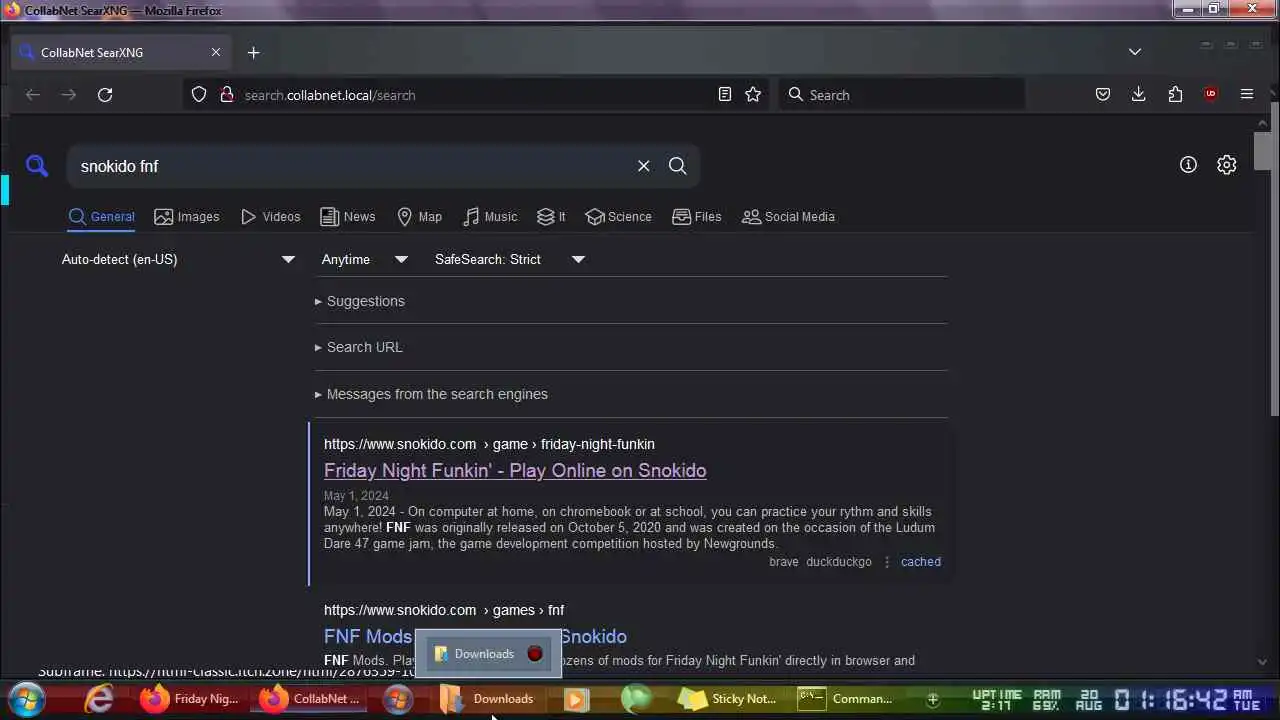Go back to the previous page
This screenshot has width=1280, height=720.
pos(33,95)
